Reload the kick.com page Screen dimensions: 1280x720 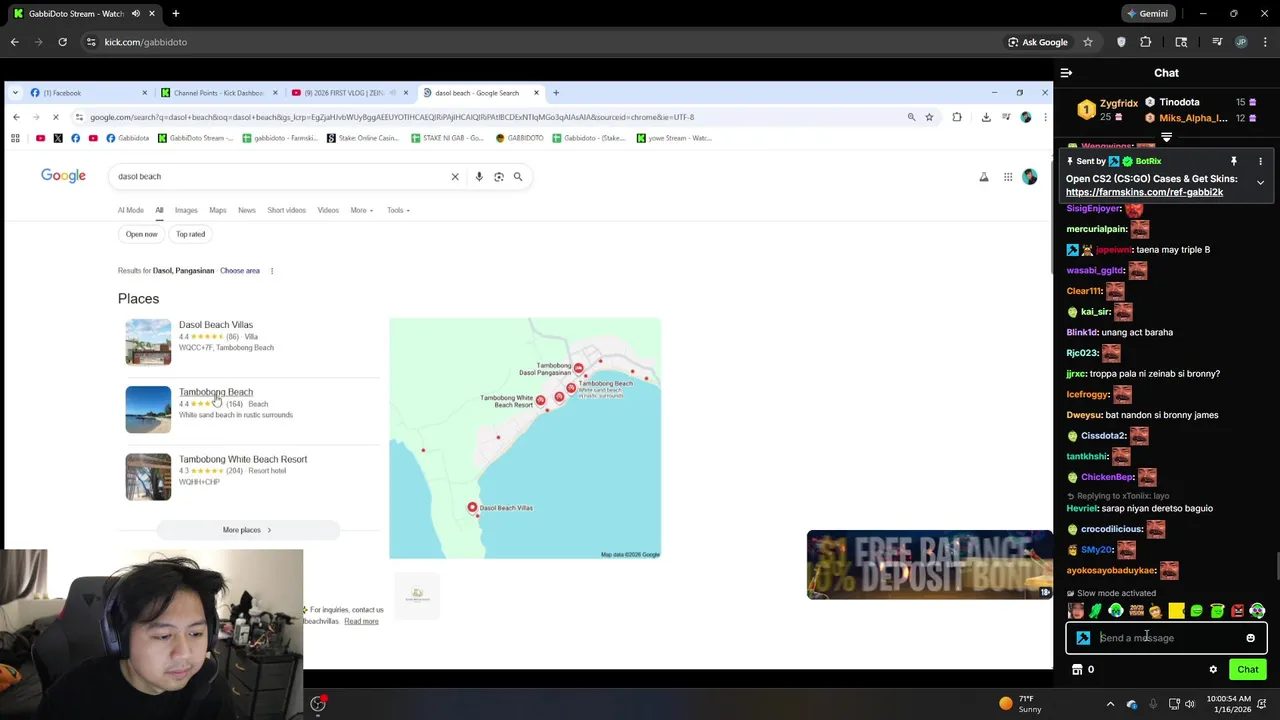pyautogui.click(x=62, y=42)
